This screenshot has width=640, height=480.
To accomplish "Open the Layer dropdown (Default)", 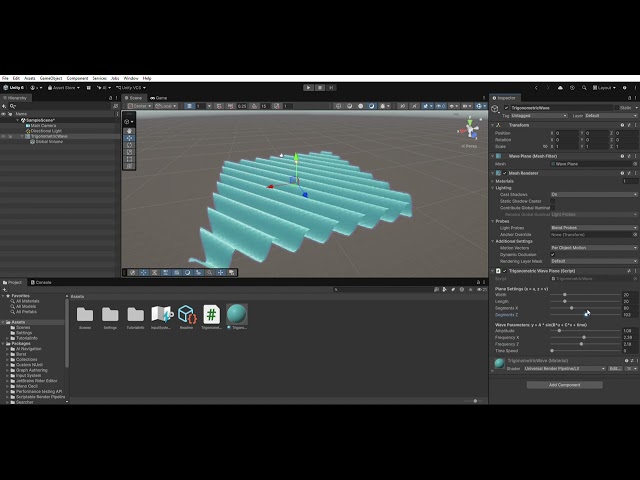I will pos(611,116).
